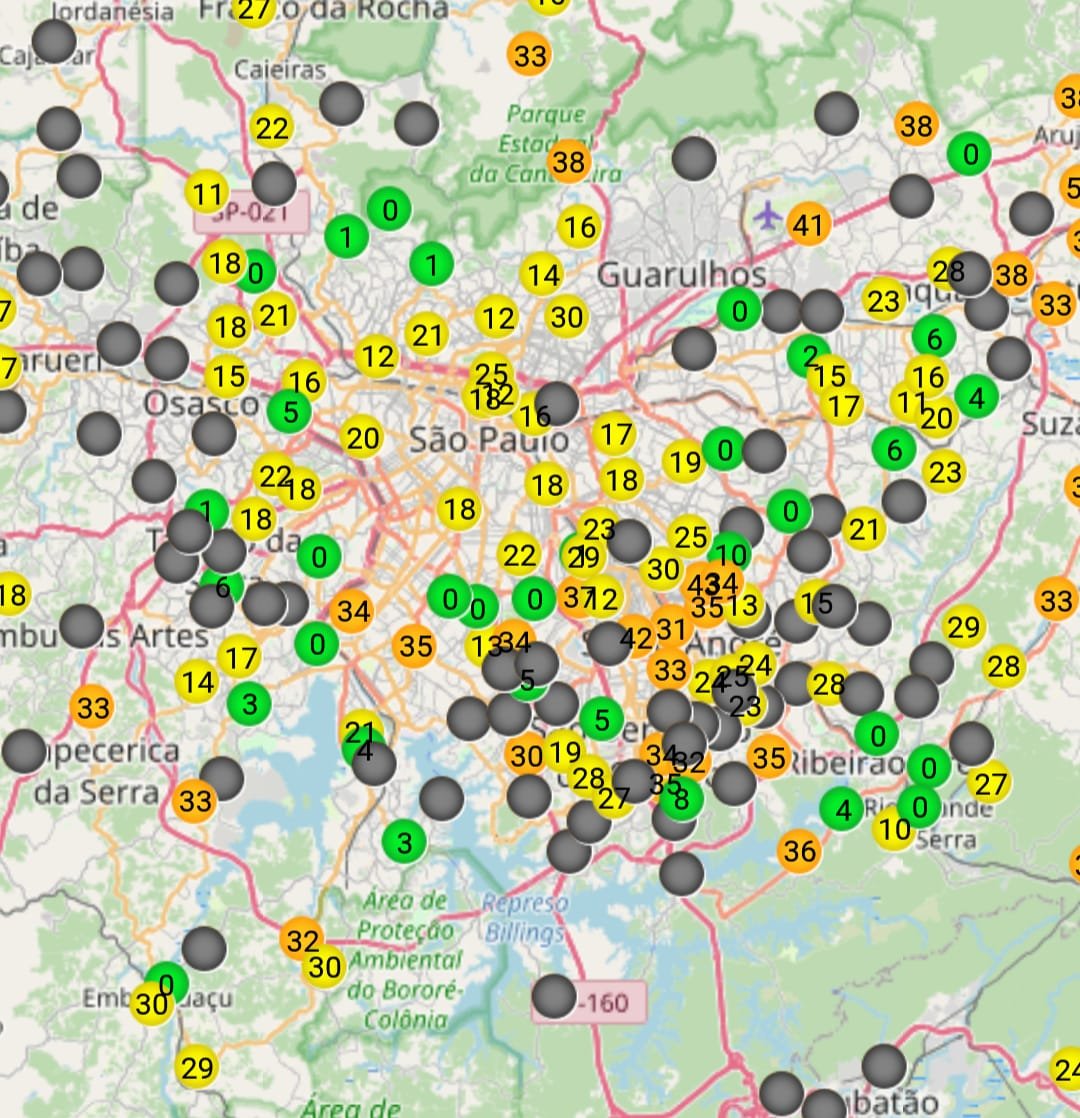Click the Represa Billings map label
The width and height of the screenshot is (1080, 1118).
(x=525, y=919)
